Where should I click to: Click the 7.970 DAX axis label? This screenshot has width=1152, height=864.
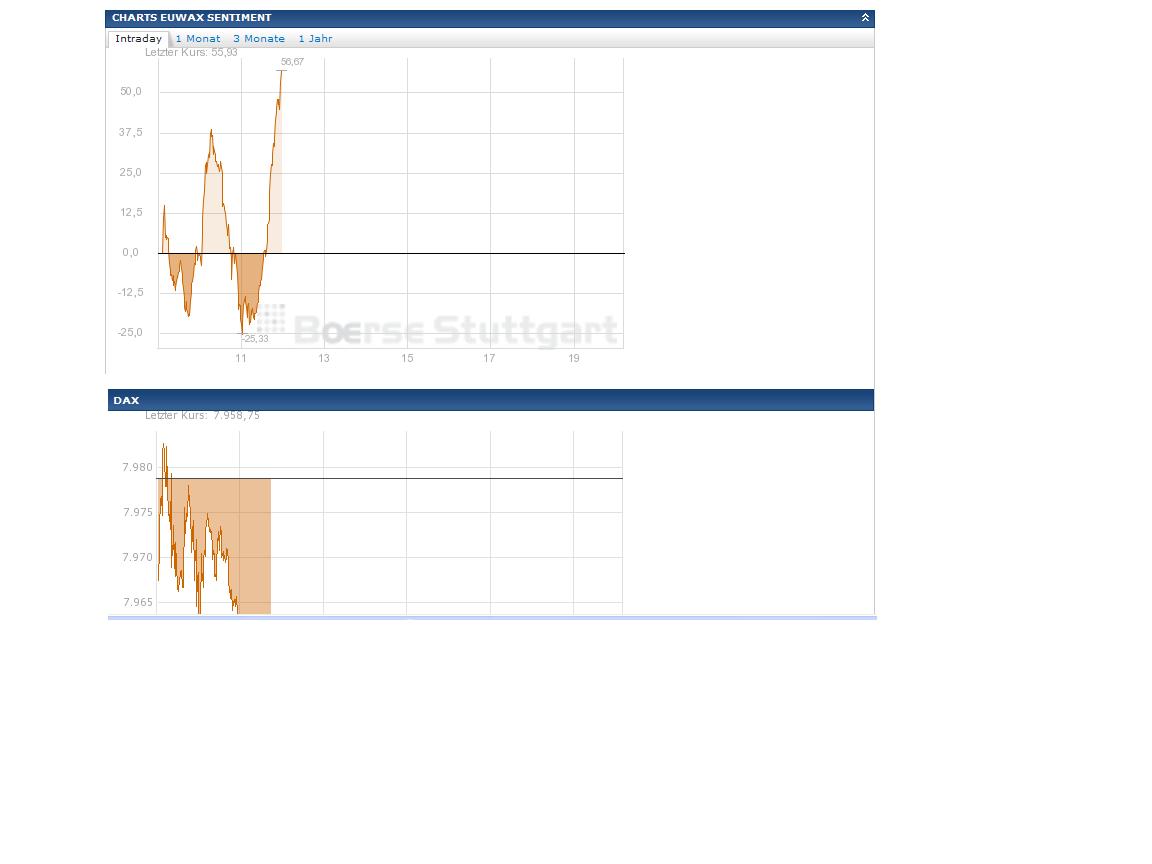(137, 558)
